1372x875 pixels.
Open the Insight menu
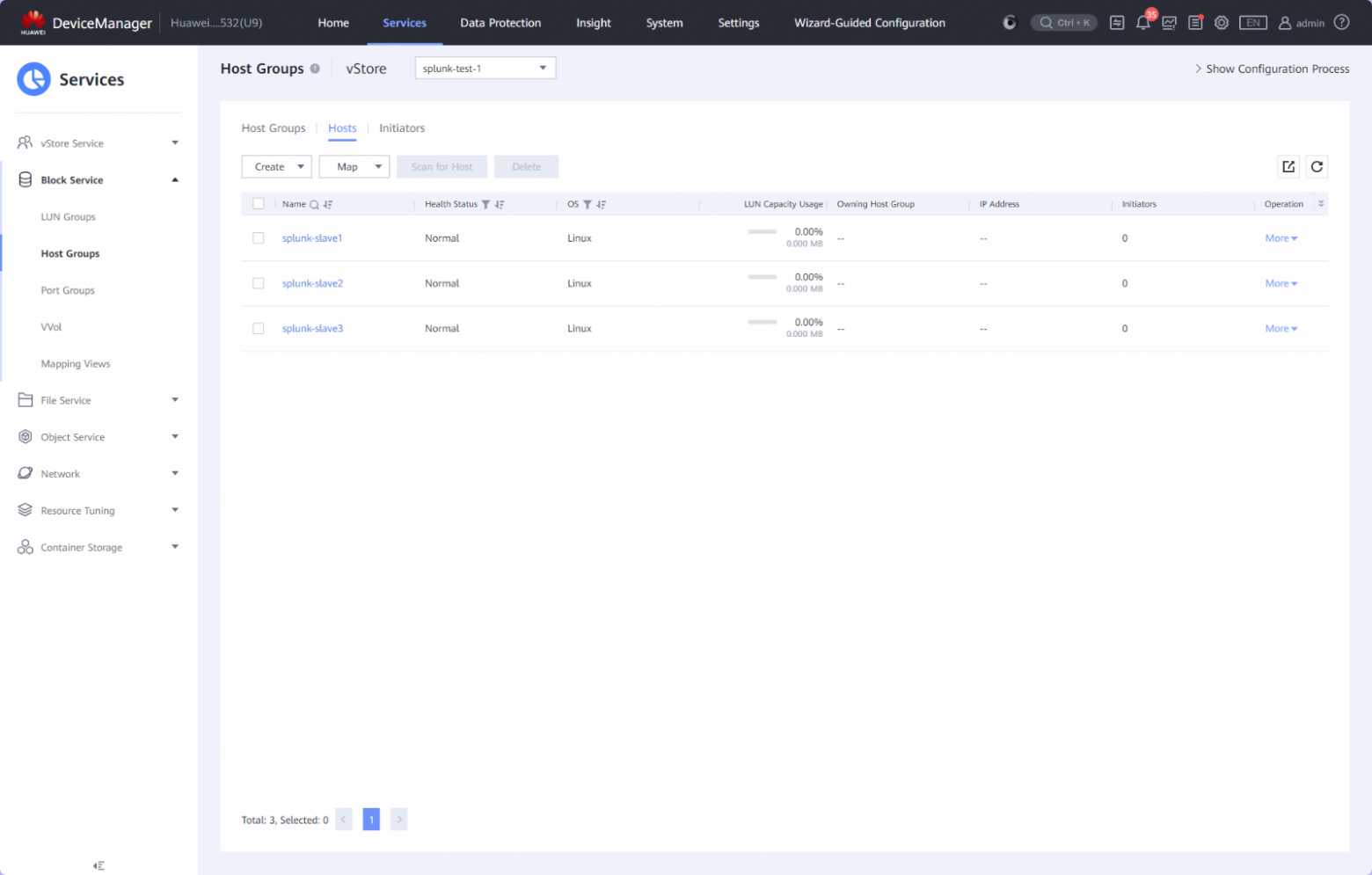(594, 23)
